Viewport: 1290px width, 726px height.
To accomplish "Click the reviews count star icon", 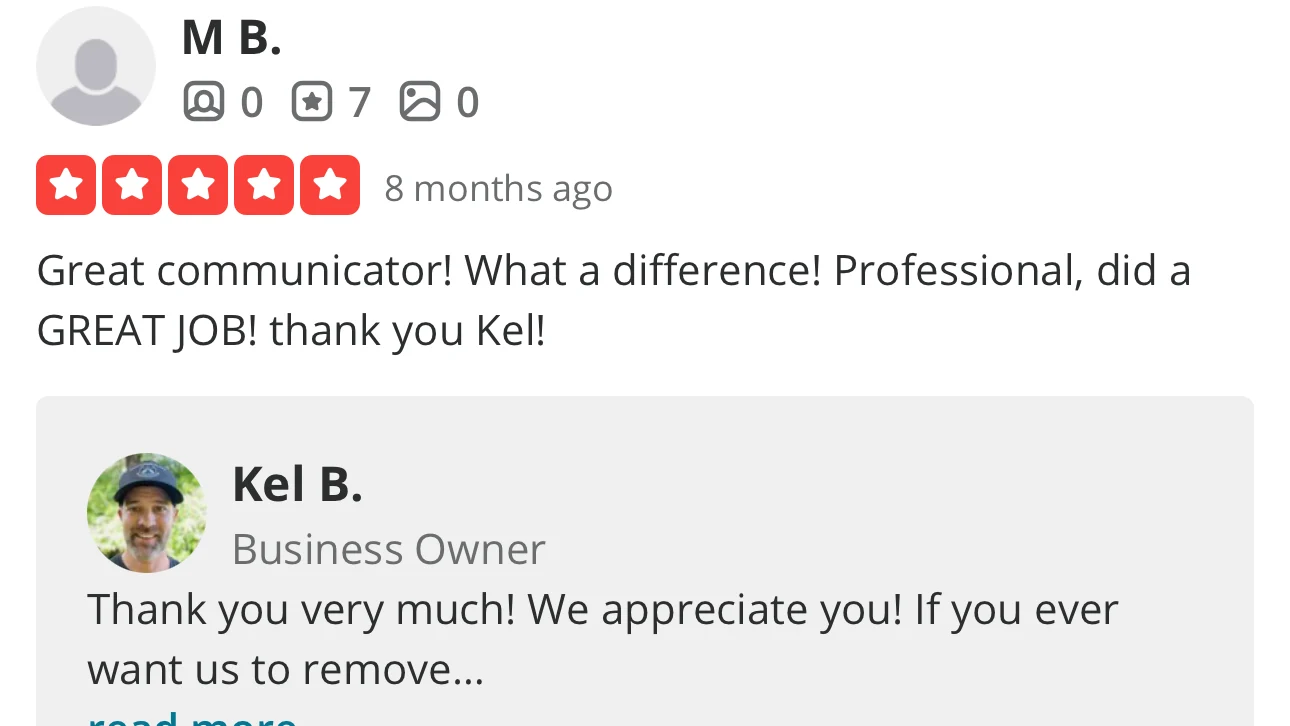I will pos(312,102).
